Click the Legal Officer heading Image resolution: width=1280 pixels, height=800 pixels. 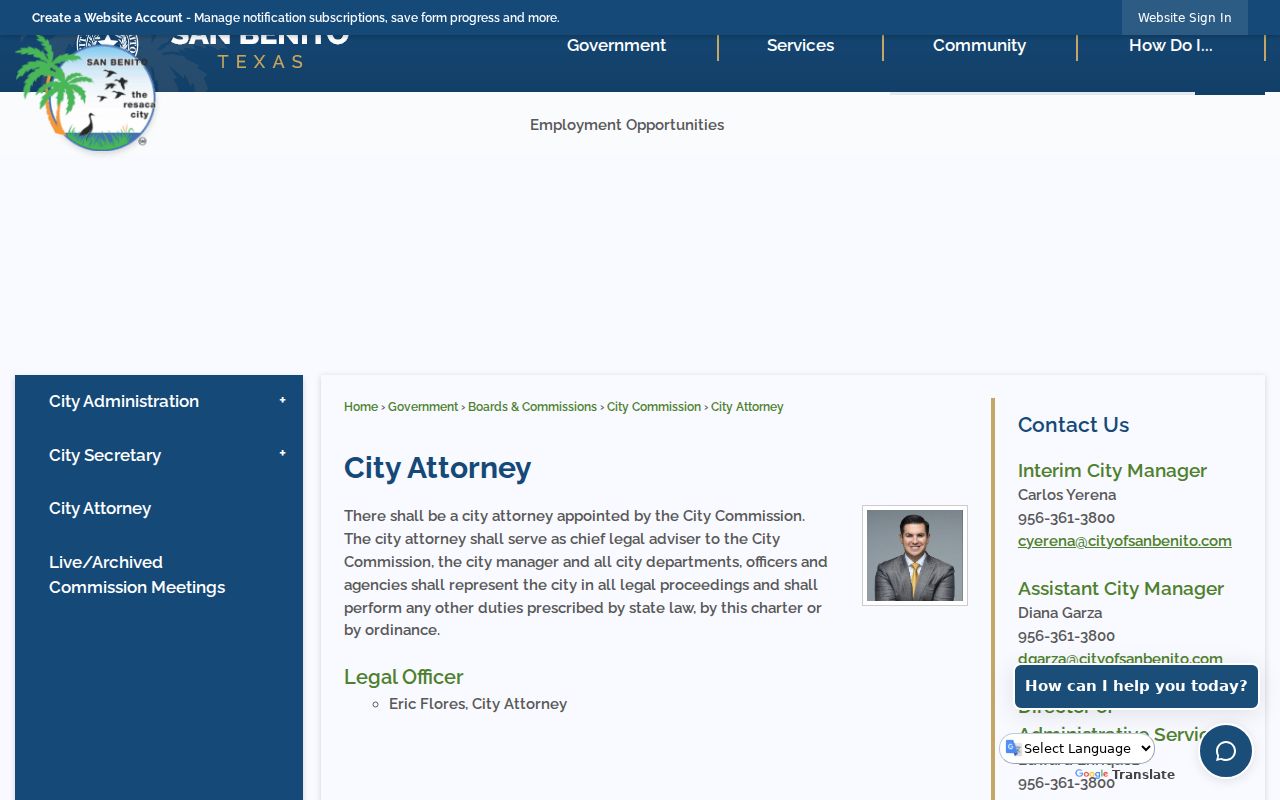click(x=404, y=677)
